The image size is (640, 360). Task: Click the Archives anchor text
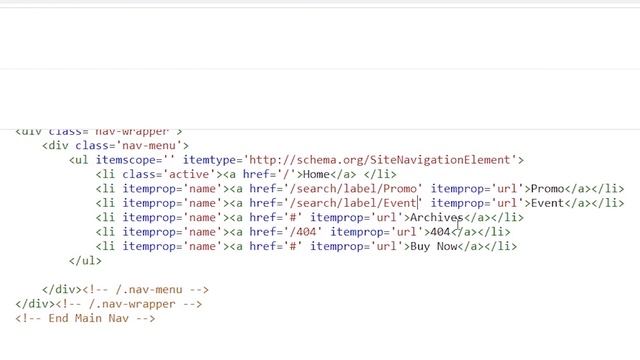coord(436,218)
